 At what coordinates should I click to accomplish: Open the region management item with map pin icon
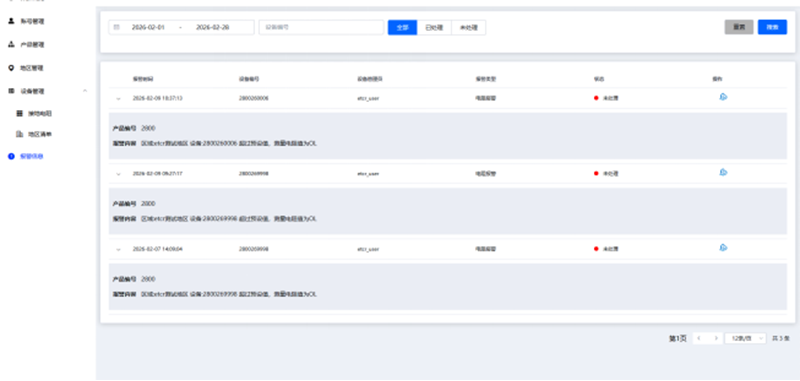tap(26, 68)
